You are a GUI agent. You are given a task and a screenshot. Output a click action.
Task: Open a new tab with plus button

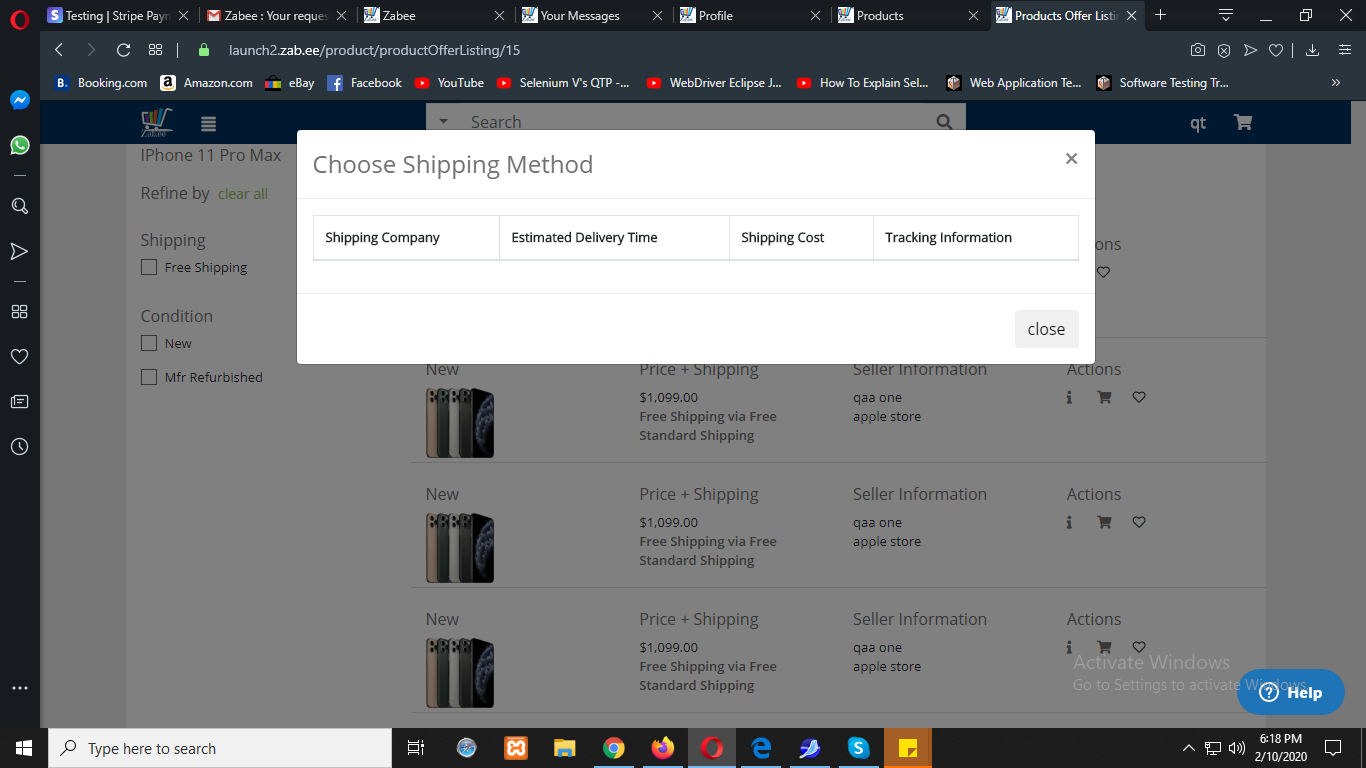point(1160,15)
